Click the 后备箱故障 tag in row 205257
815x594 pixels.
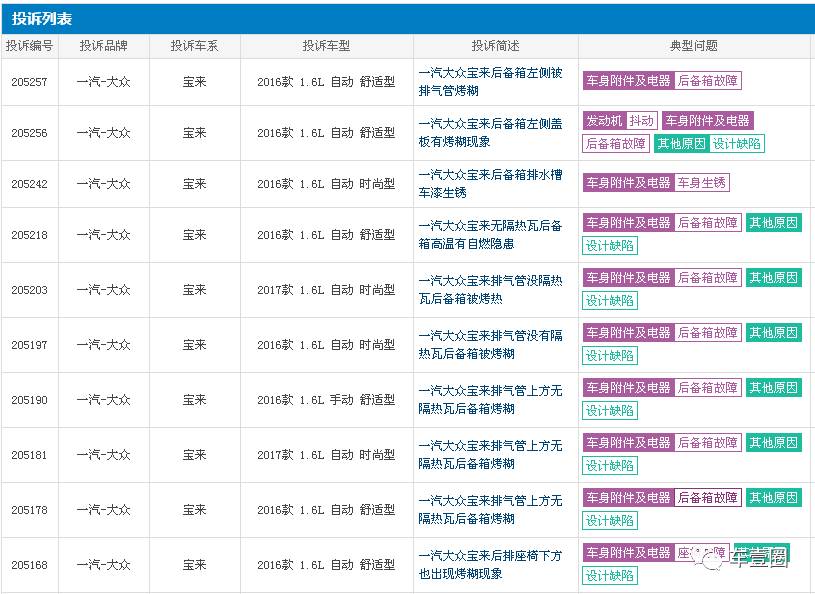point(707,81)
